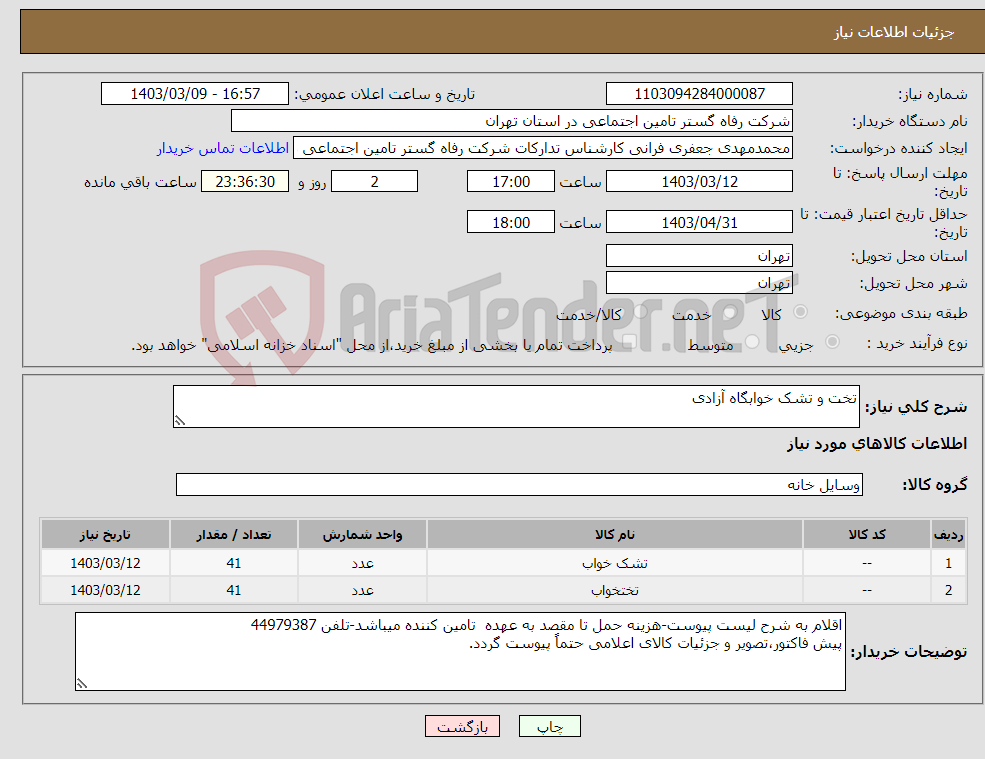Click the تختخواب item name cell

tap(615, 590)
